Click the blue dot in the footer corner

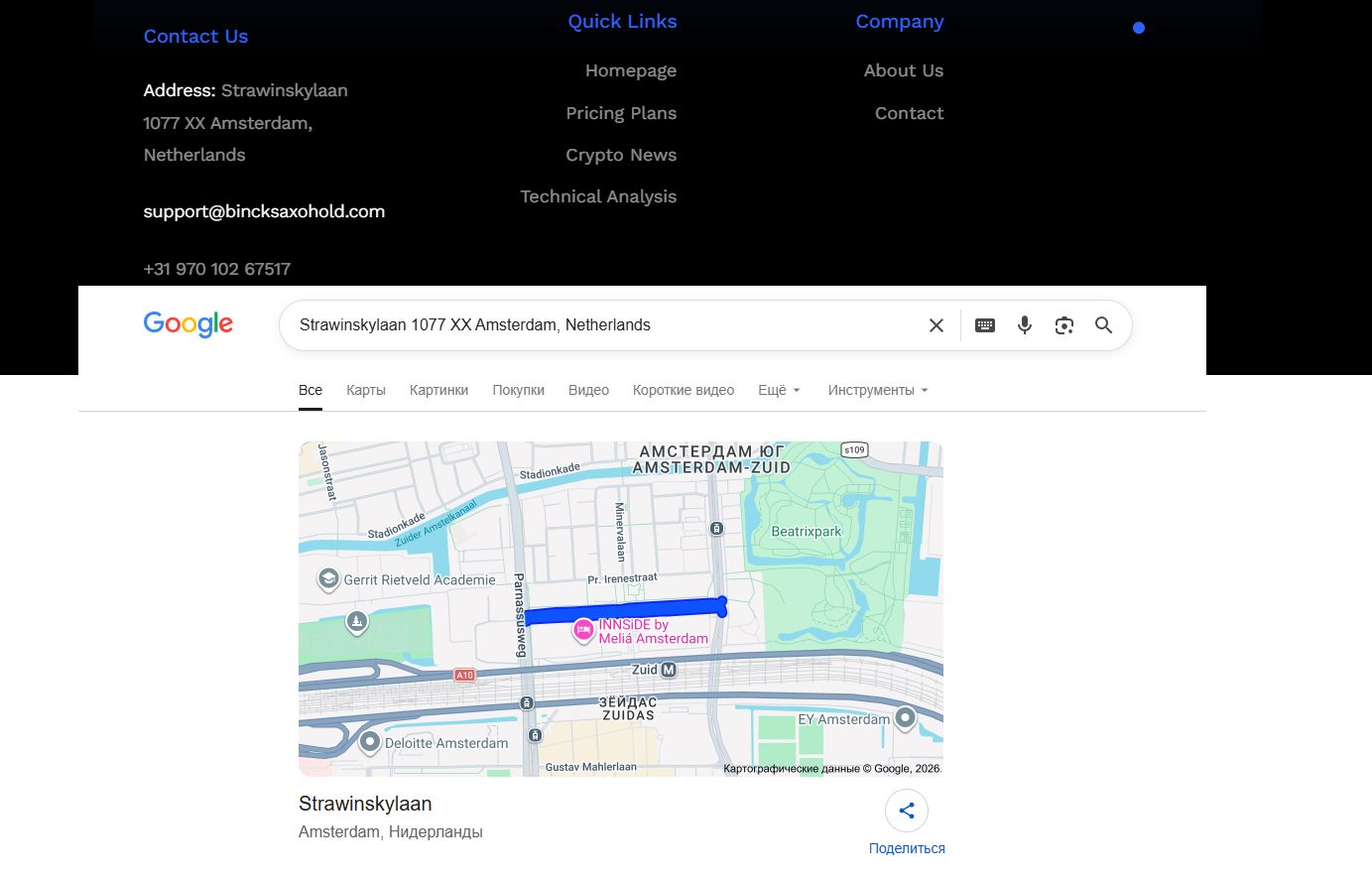1139,28
